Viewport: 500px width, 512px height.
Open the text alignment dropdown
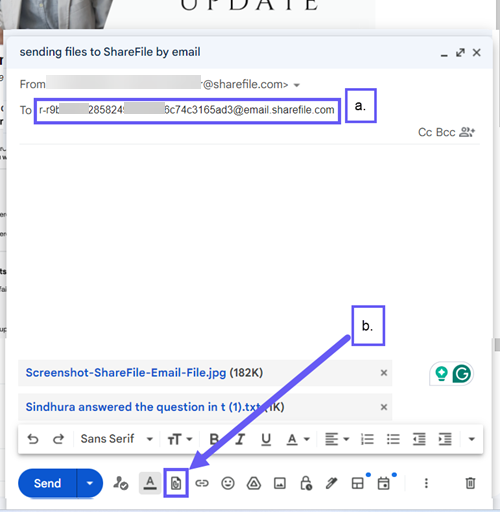pyautogui.click(x=337, y=439)
